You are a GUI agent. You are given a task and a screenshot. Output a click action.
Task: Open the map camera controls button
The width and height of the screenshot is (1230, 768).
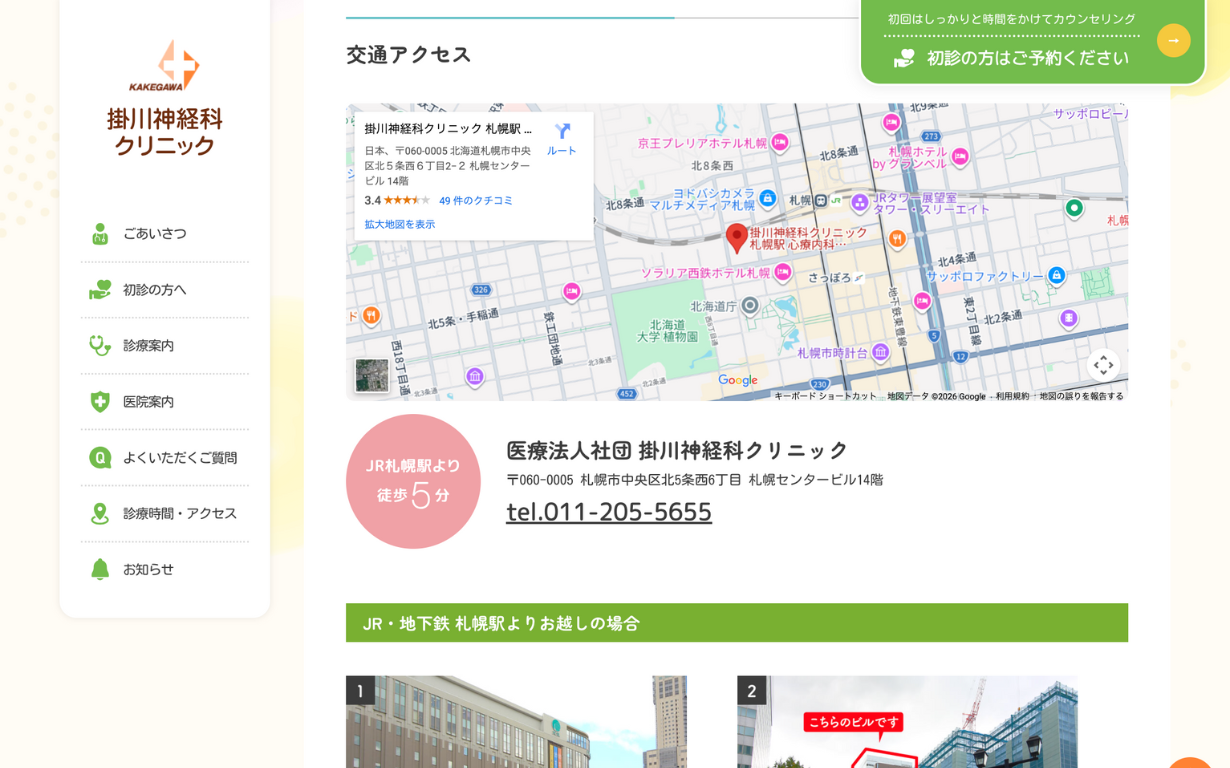coord(1102,365)
